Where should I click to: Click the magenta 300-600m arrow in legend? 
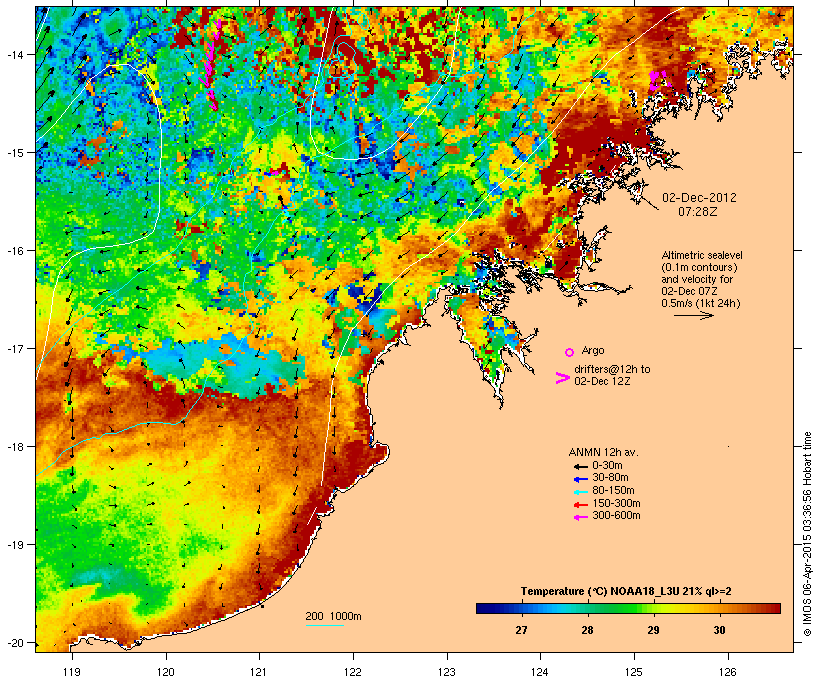[x=580, y=517]
